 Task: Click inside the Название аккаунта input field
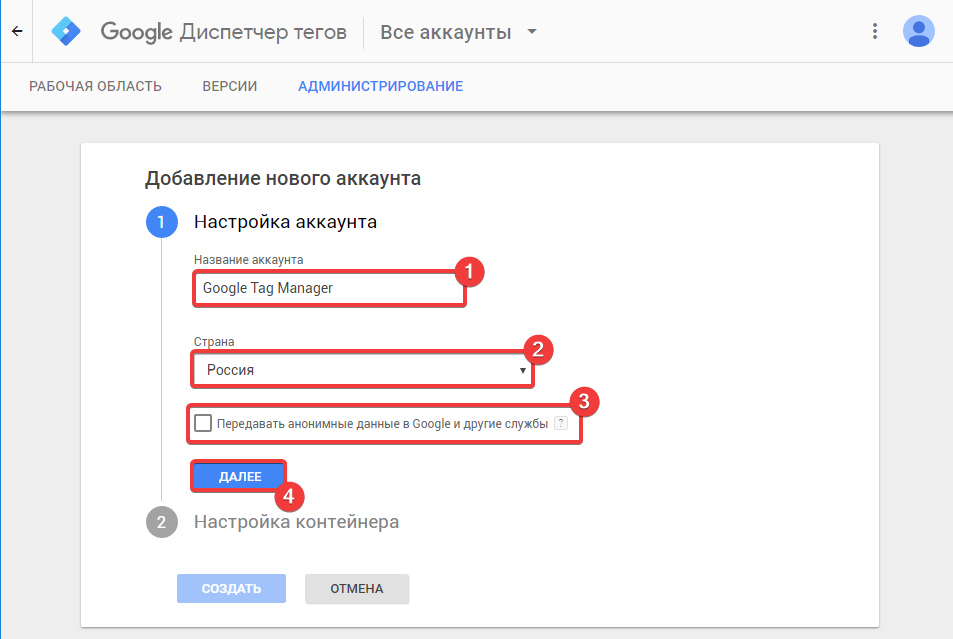(x=329, y=288)
